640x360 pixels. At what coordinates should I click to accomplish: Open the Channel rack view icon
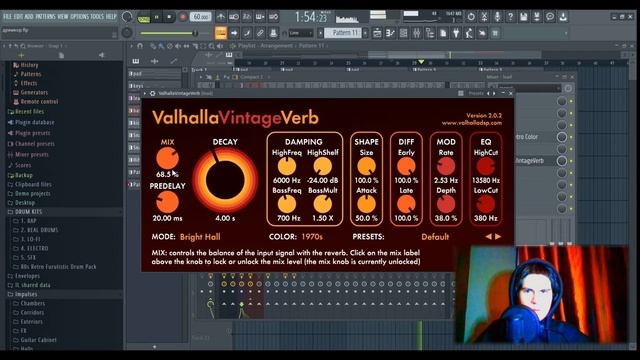click(x=403, y=33)
